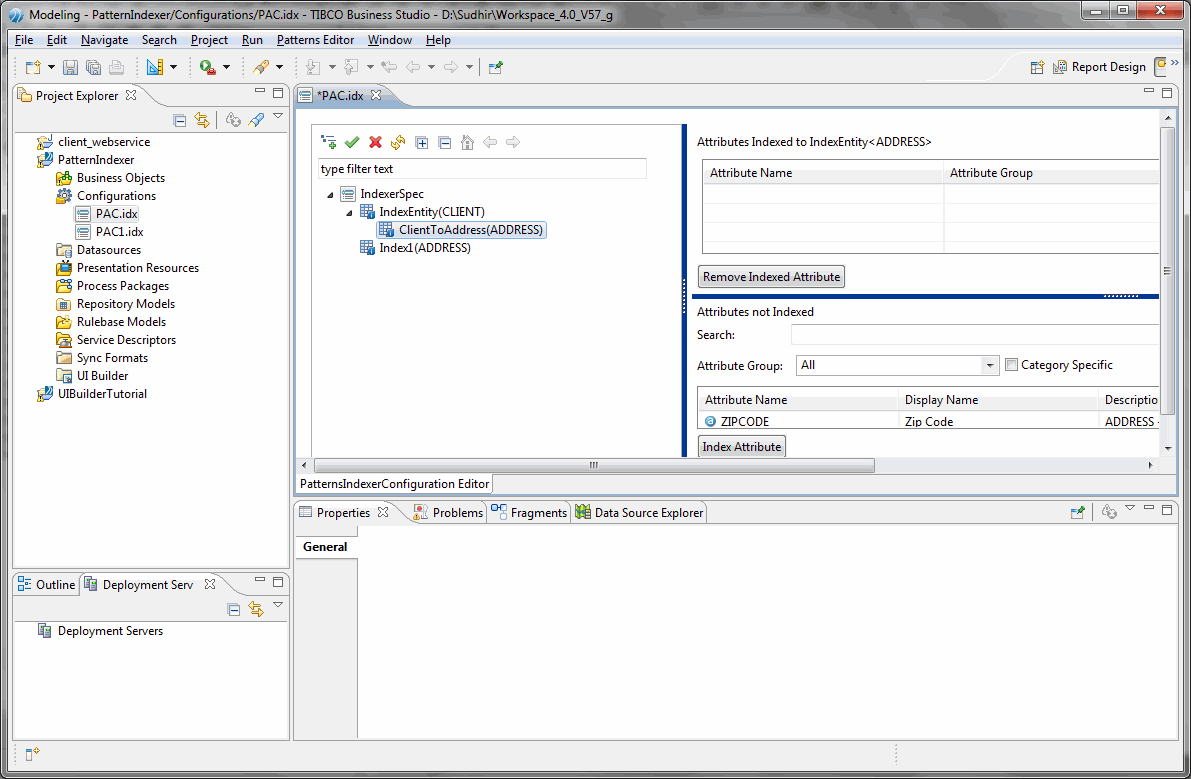Click the green Run/Debug toolbar icon
The image size is (1191, 779).
coord(207,68)
